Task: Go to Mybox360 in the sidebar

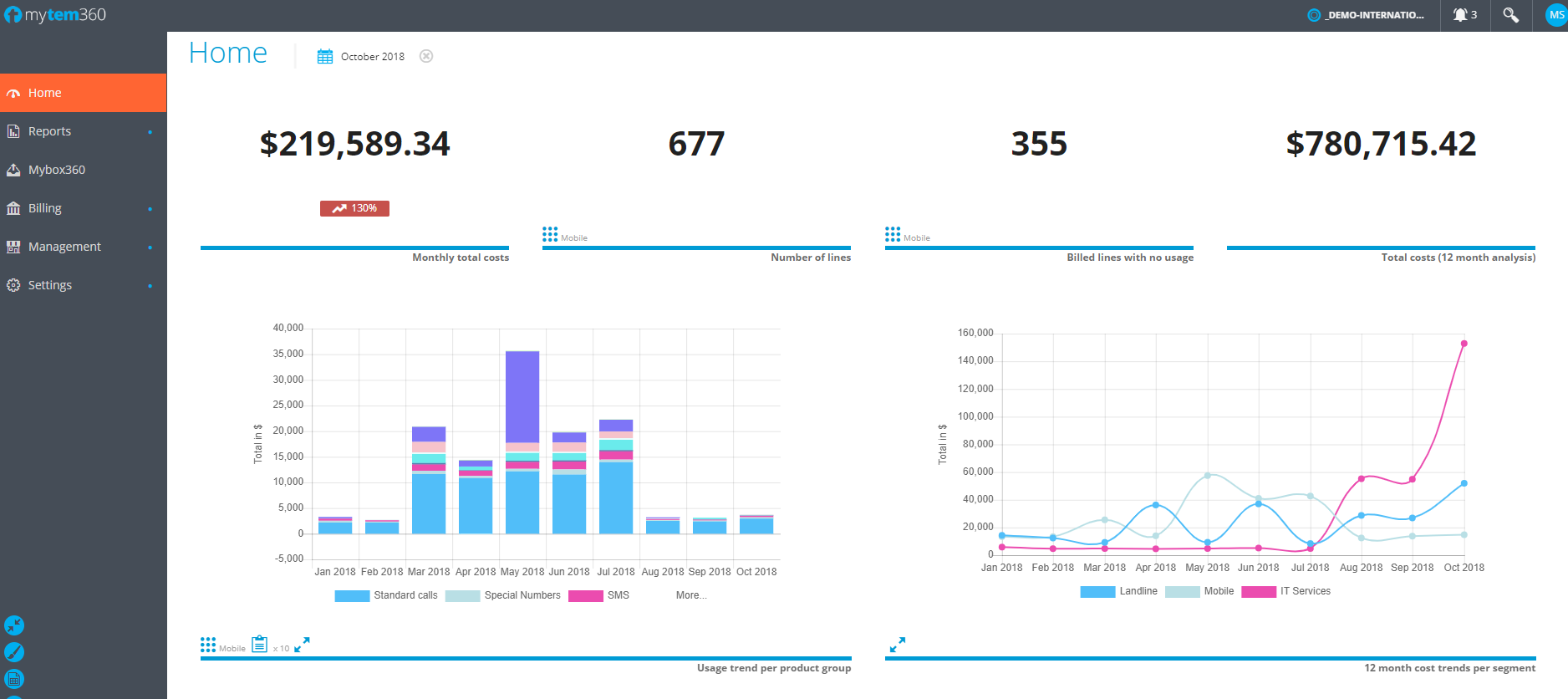Action: pos(57,170)
